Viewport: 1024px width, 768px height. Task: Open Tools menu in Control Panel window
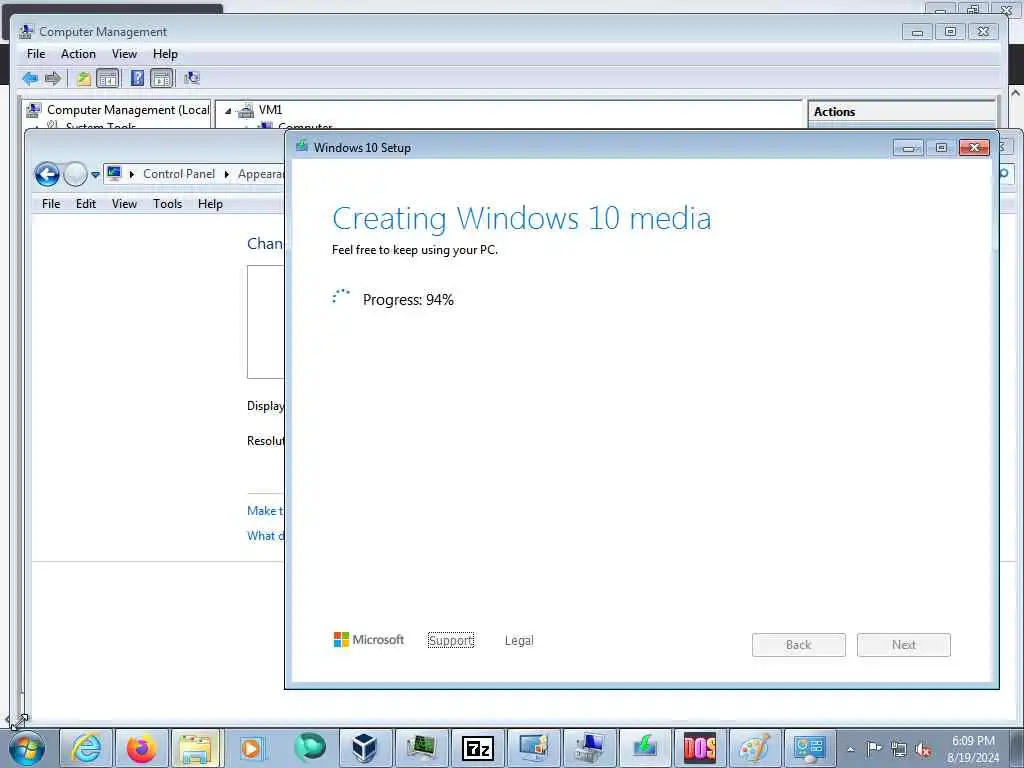[x=167, y=204]
